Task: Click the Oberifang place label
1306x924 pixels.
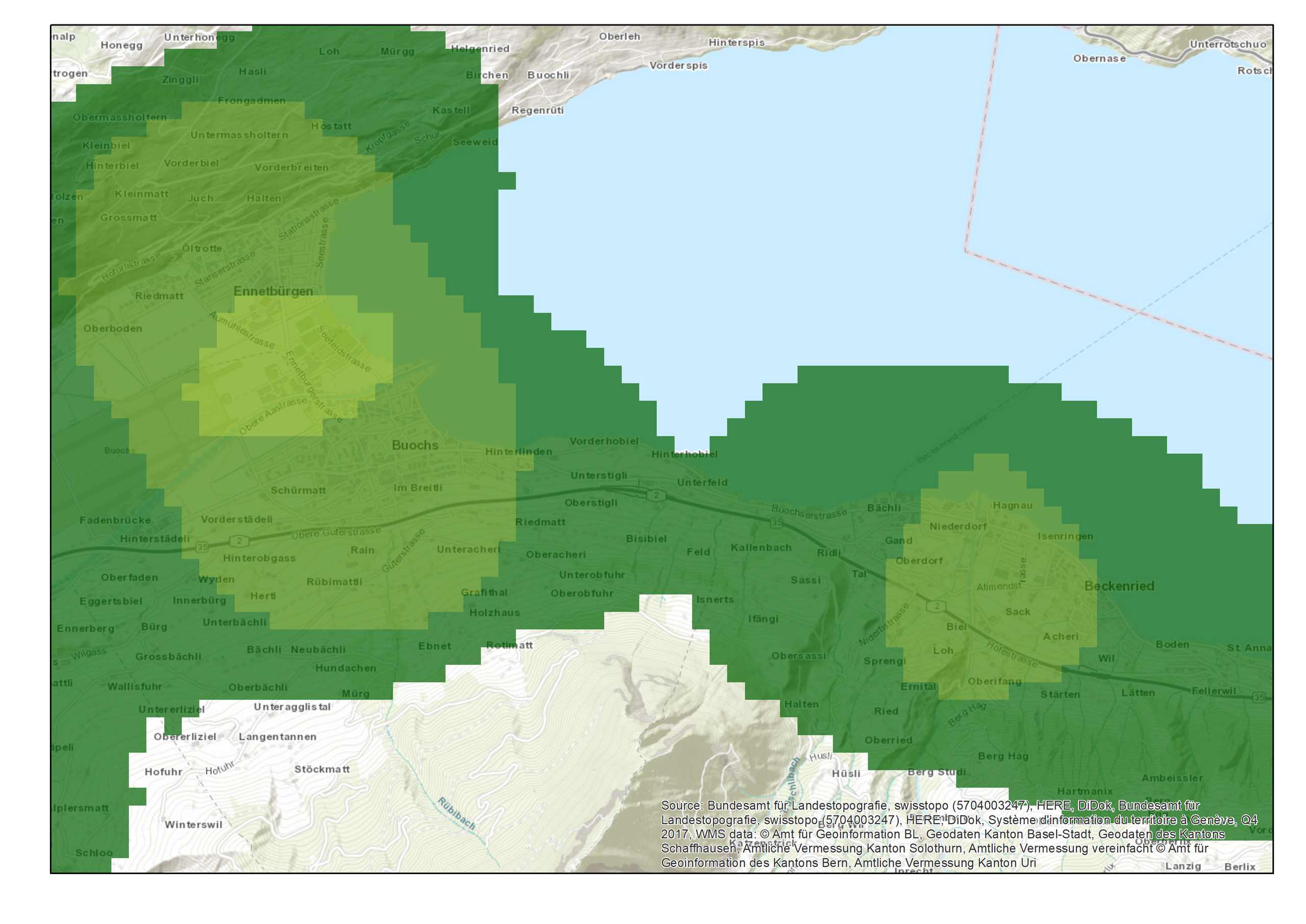Action: (994, 682)
